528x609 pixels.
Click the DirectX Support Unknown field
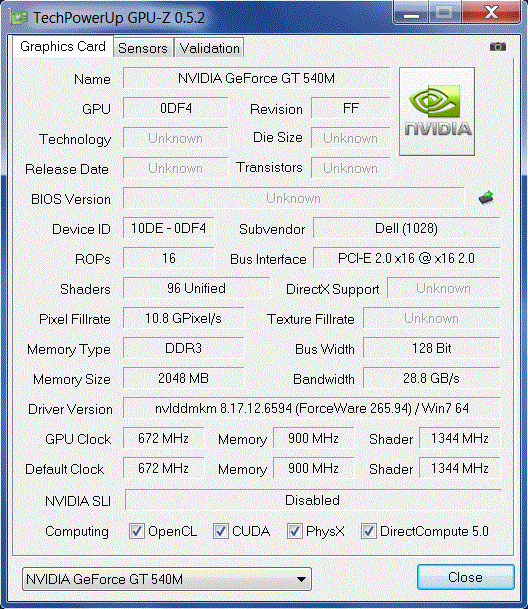444,288
